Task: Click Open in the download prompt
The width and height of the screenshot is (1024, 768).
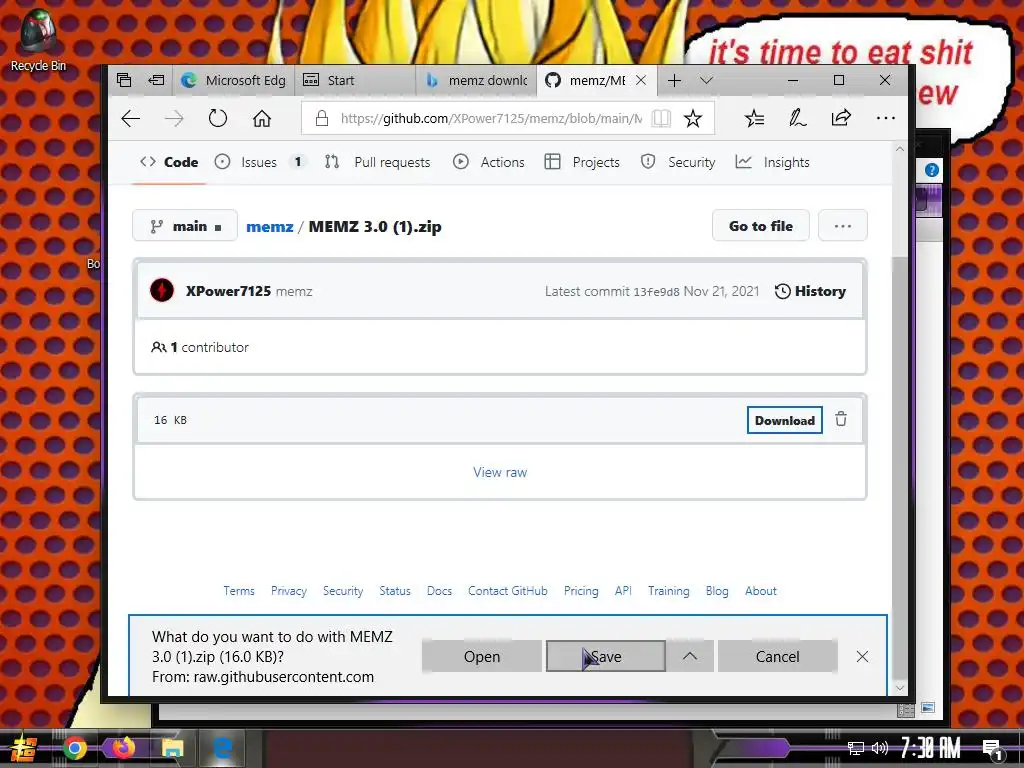Action: click(482, 656)
